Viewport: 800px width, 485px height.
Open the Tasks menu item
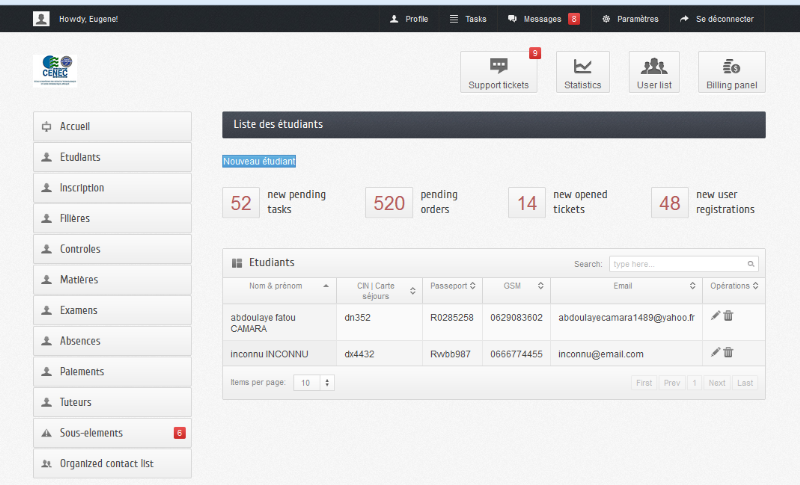(x=468, y=18)
